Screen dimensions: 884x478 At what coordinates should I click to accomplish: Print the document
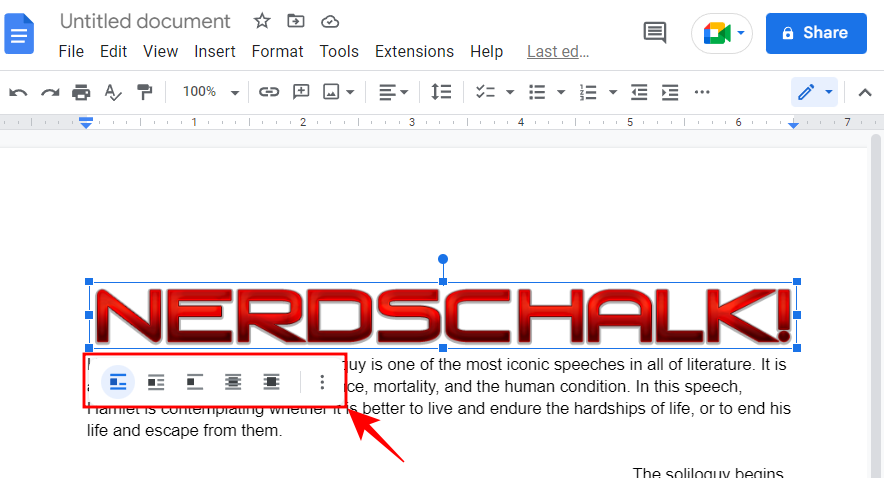pyautogui.click(x=81, y=92)
